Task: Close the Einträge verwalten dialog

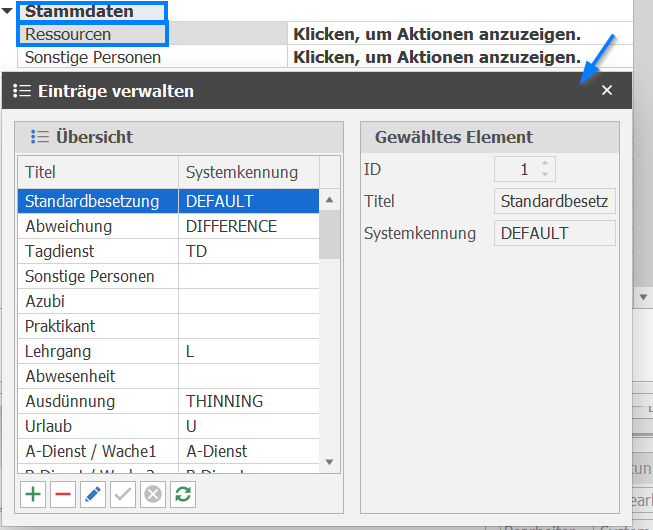Action: pyautogui.click(x=606, y=91)
